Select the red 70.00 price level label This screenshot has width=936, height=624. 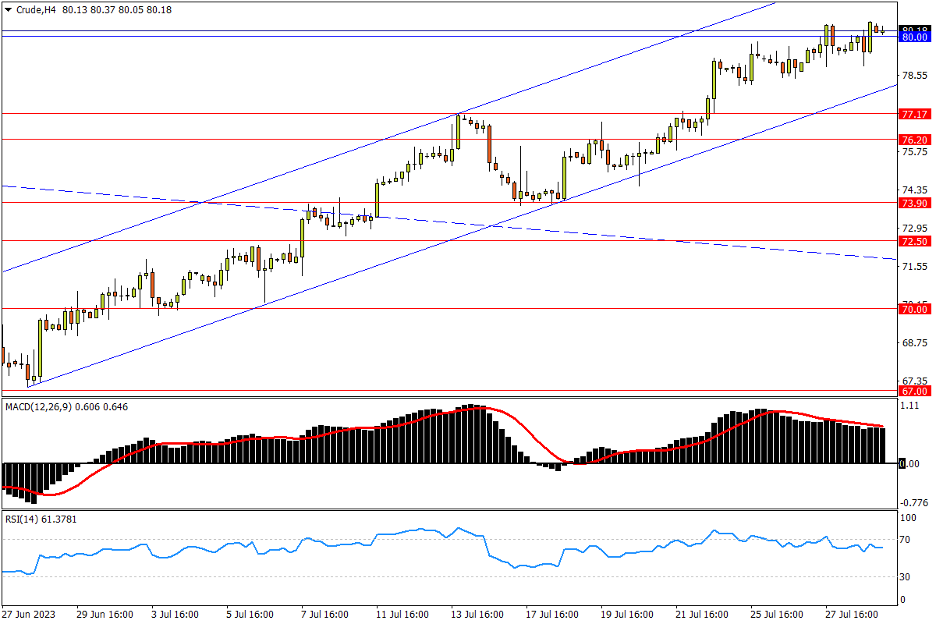point(914,309)
